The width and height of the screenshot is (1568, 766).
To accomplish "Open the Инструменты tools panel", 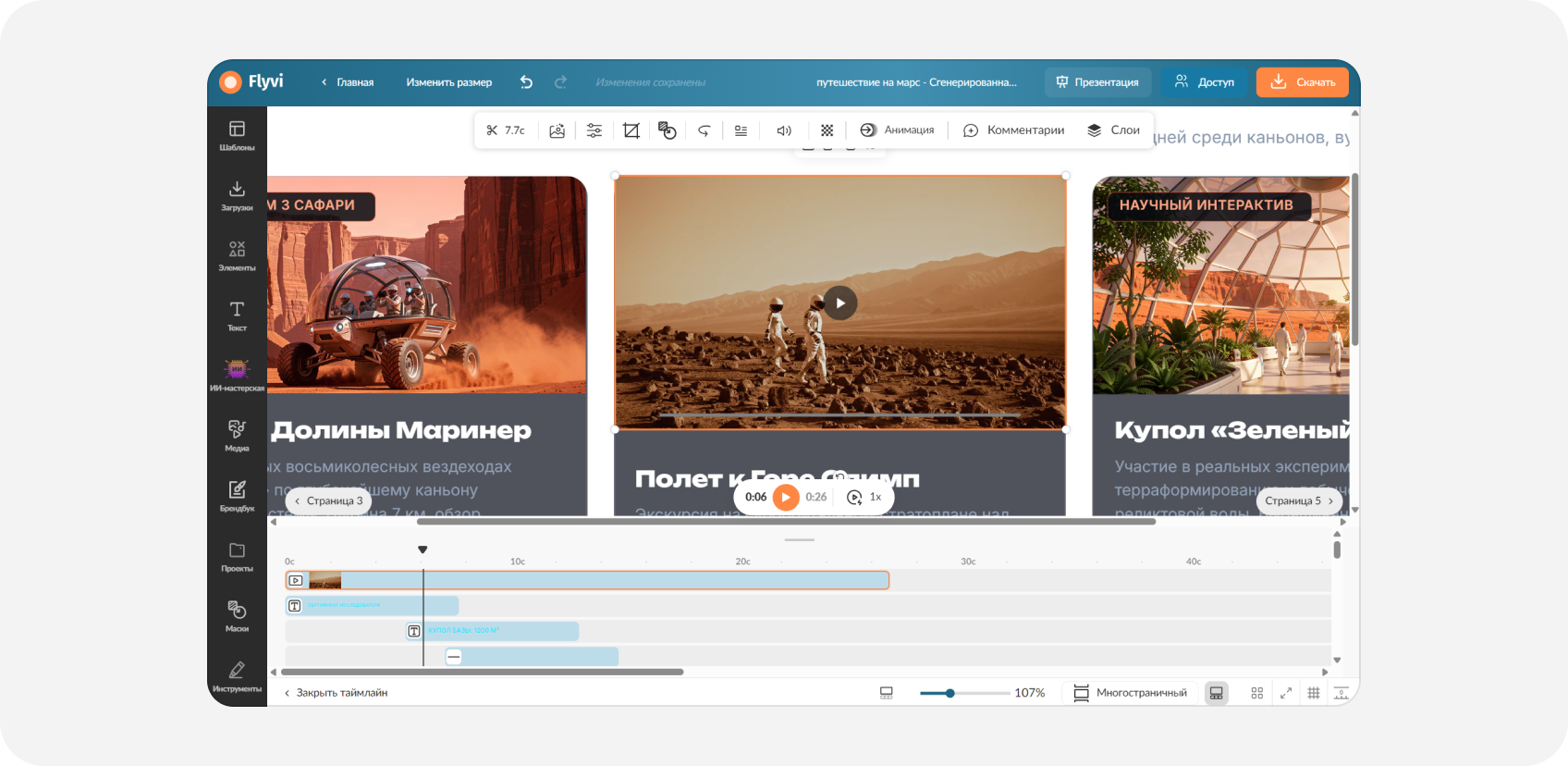I will coord(237,677).
